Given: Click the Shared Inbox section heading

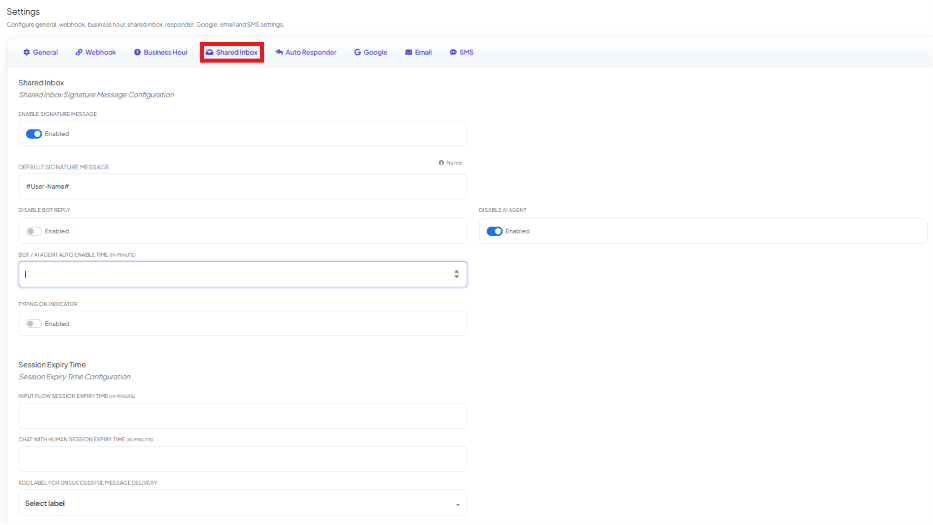Looking at the screenshot, I should [x=41, y=83].
